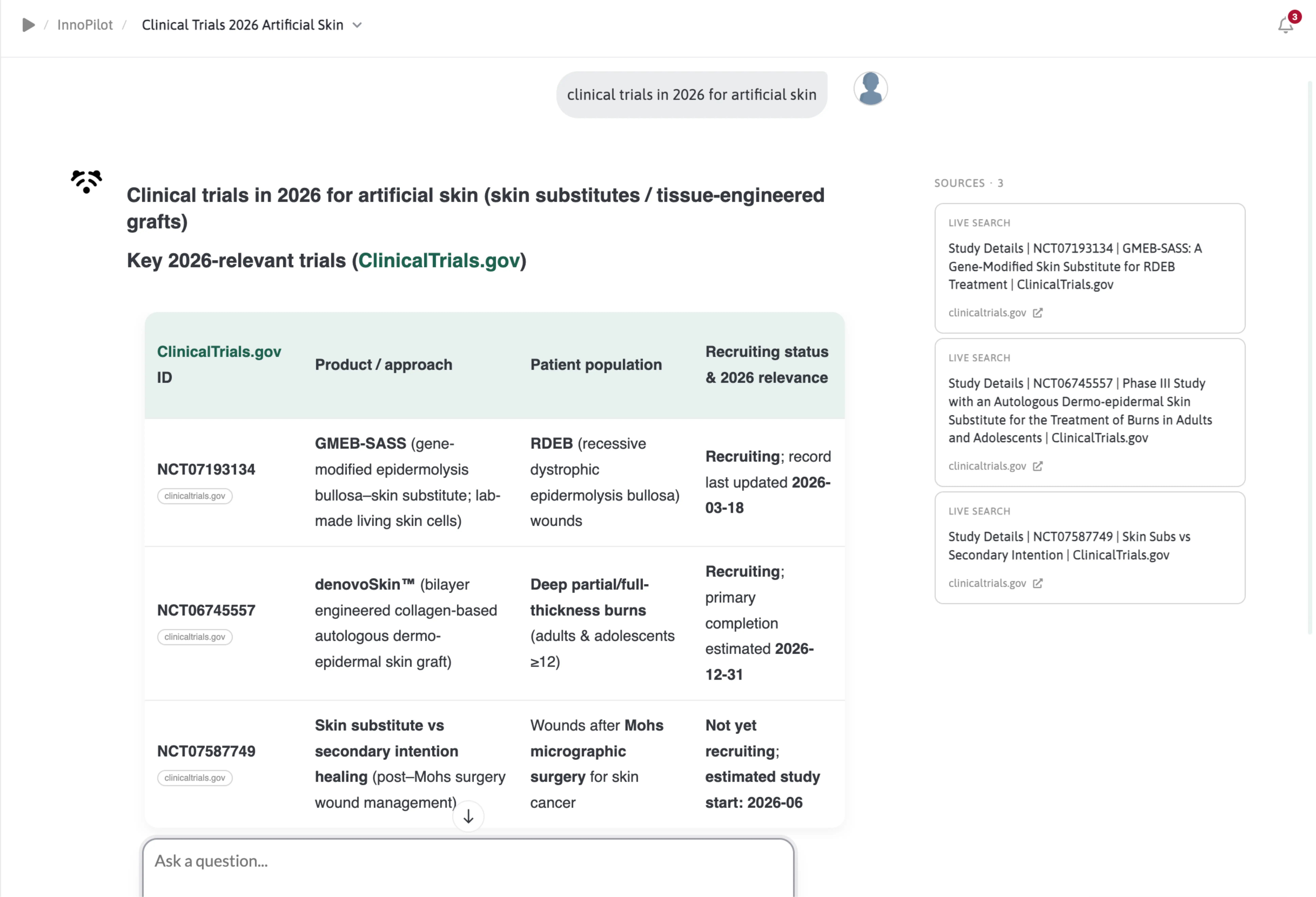Click the user avatar icon

click(x=870, y=88)
